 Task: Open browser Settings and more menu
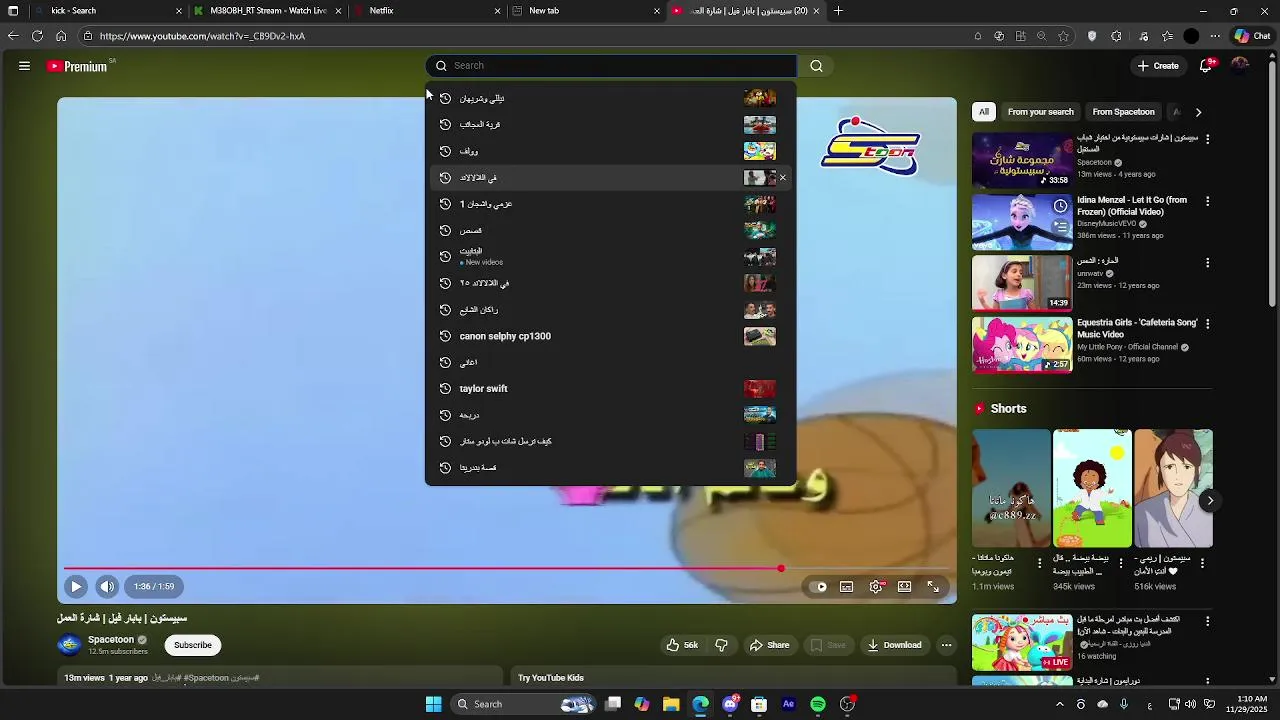pos(1215,36)
